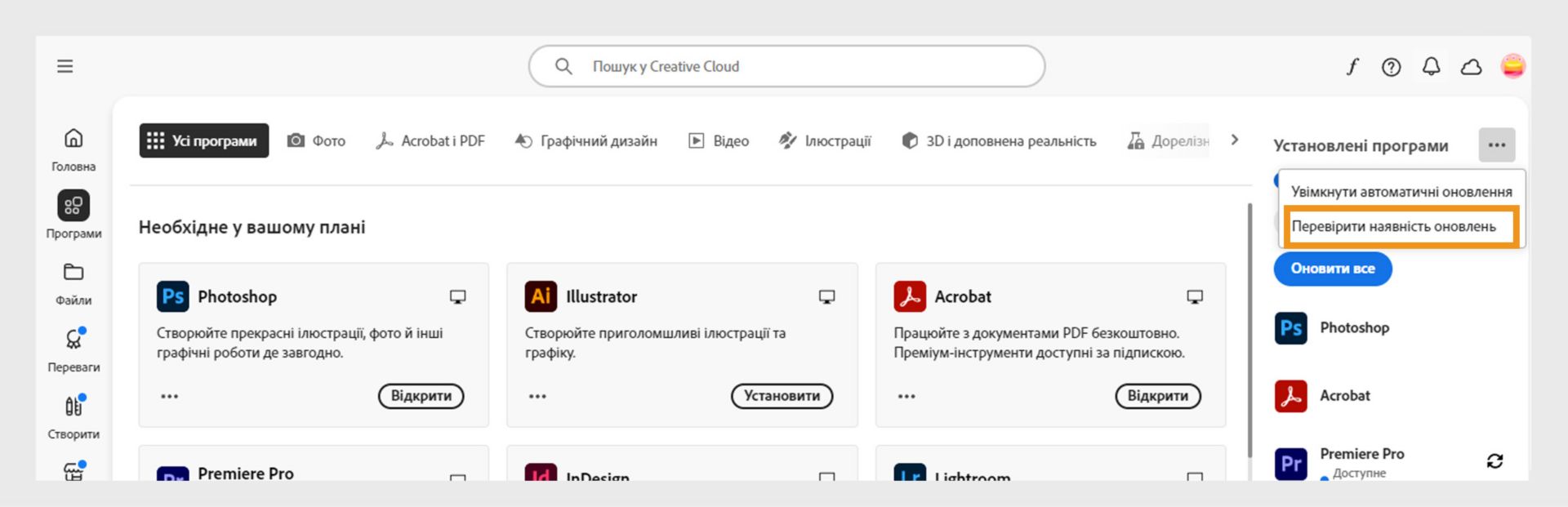1568x507 pixels.
Task: Open Discover (Переваги) sidebar icon
Action: click(x=73, y=340)
